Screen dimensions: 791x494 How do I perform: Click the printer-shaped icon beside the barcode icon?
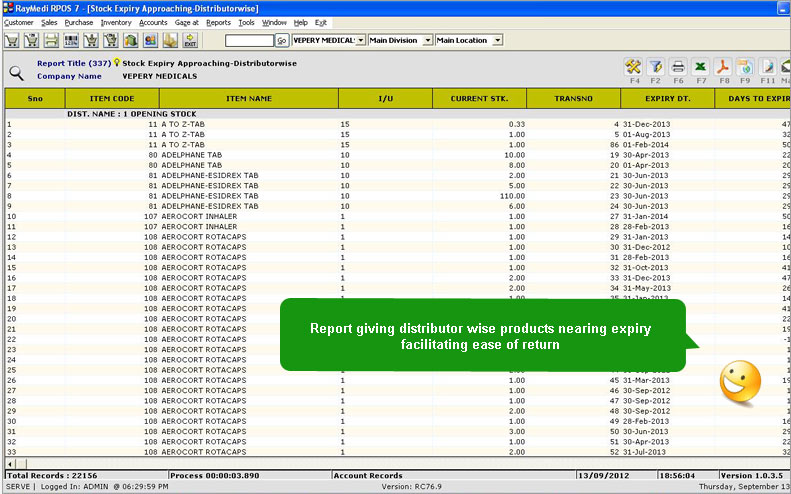(x=51, y=40)
